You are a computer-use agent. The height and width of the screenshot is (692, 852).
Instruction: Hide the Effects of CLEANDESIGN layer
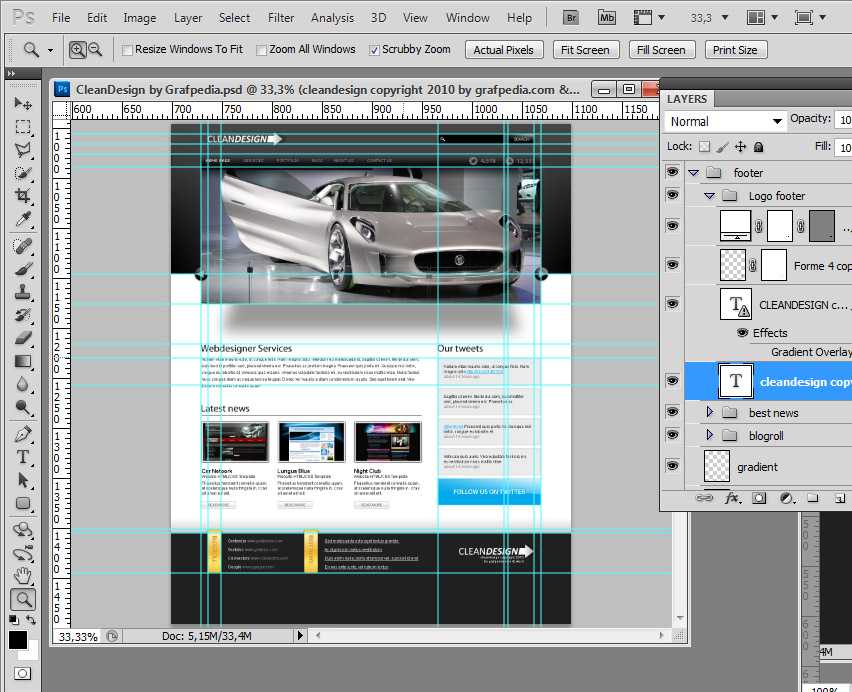(x=743, y=332)
